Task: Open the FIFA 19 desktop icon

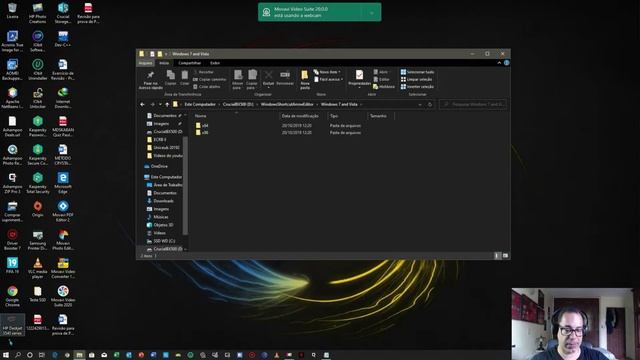Action: [x=12, y=266]
